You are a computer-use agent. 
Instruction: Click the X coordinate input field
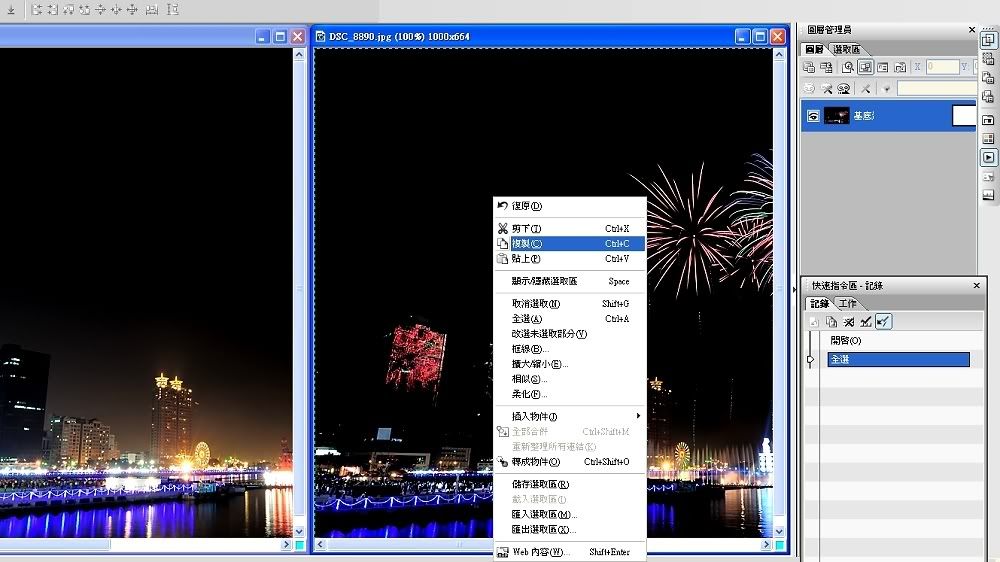941,67
